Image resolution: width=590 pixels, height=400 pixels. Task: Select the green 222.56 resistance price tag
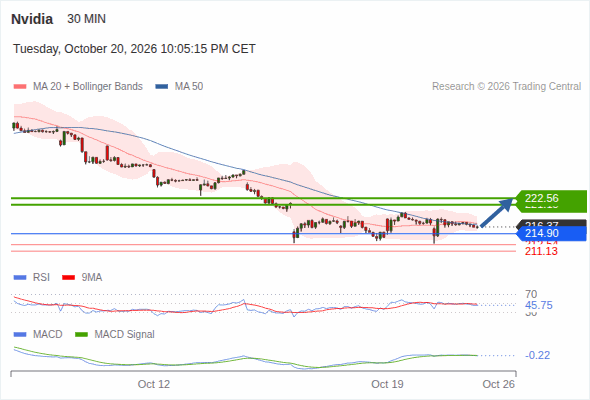click(551, 198)
